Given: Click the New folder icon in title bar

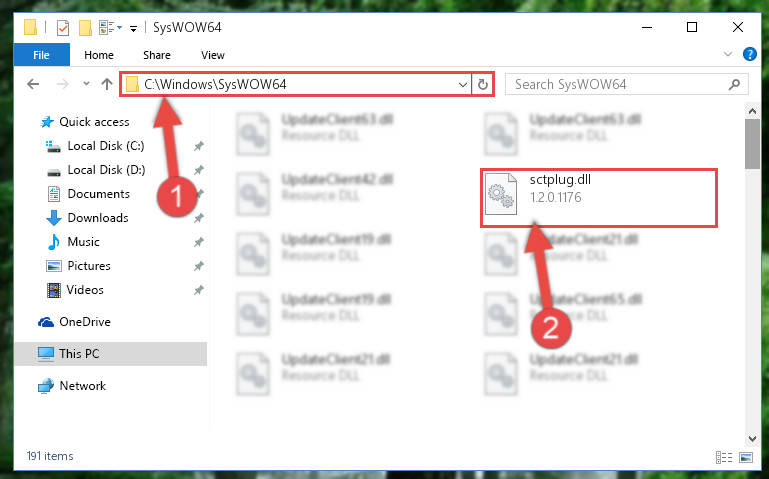Looking at the screenshot, I should (x=85, y=27).
